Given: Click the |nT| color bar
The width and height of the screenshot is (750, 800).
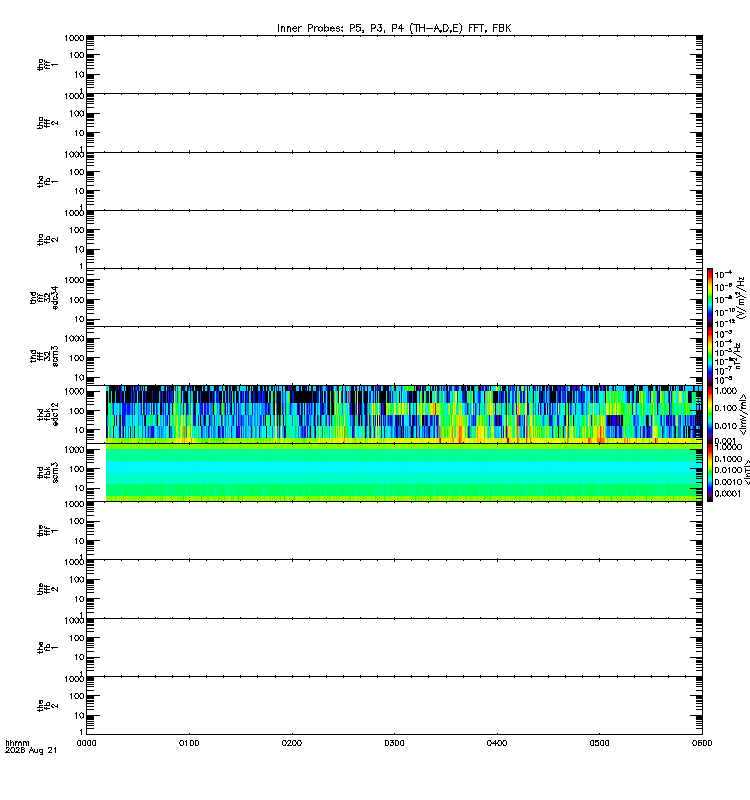Looking at the screenshot, I should (x=710, y=472).
